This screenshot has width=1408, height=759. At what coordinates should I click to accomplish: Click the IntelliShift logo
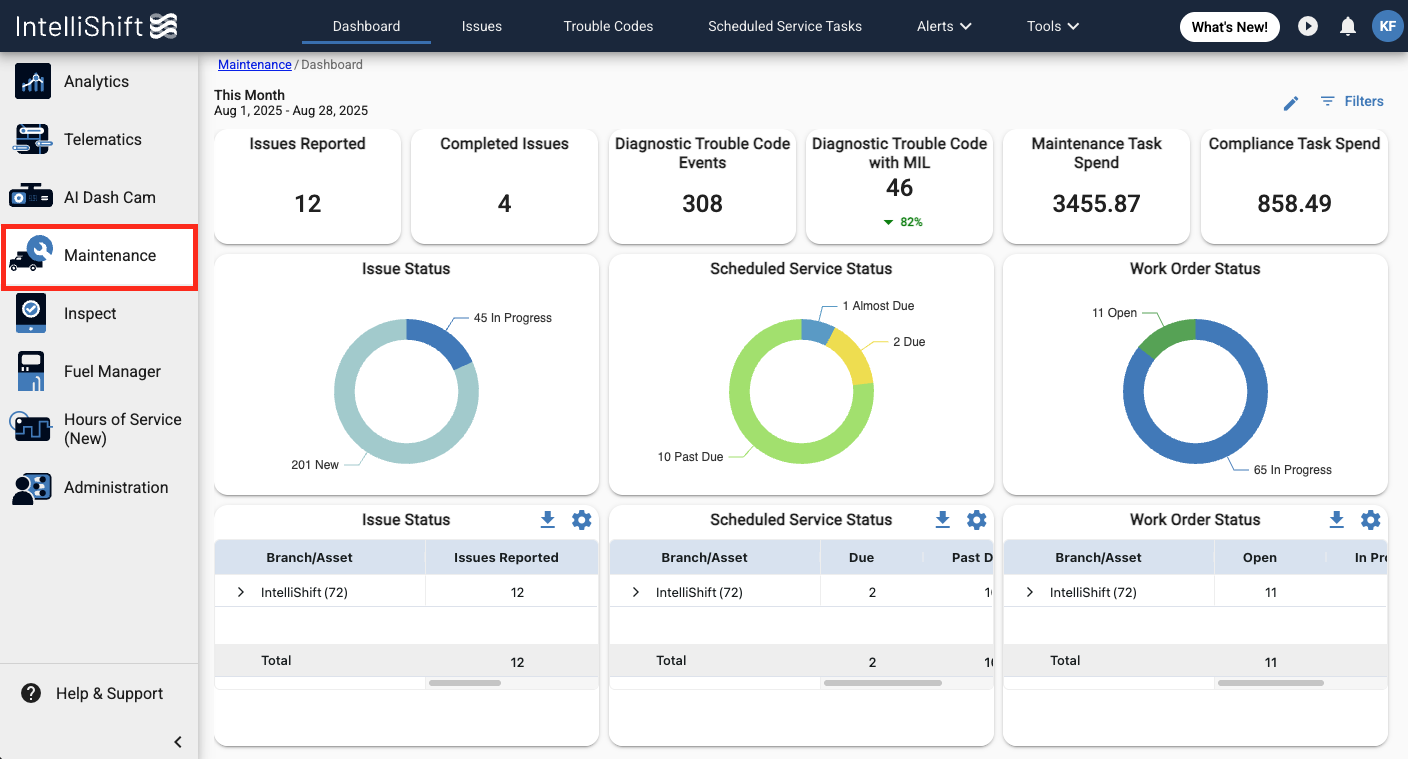pos(96,26)
